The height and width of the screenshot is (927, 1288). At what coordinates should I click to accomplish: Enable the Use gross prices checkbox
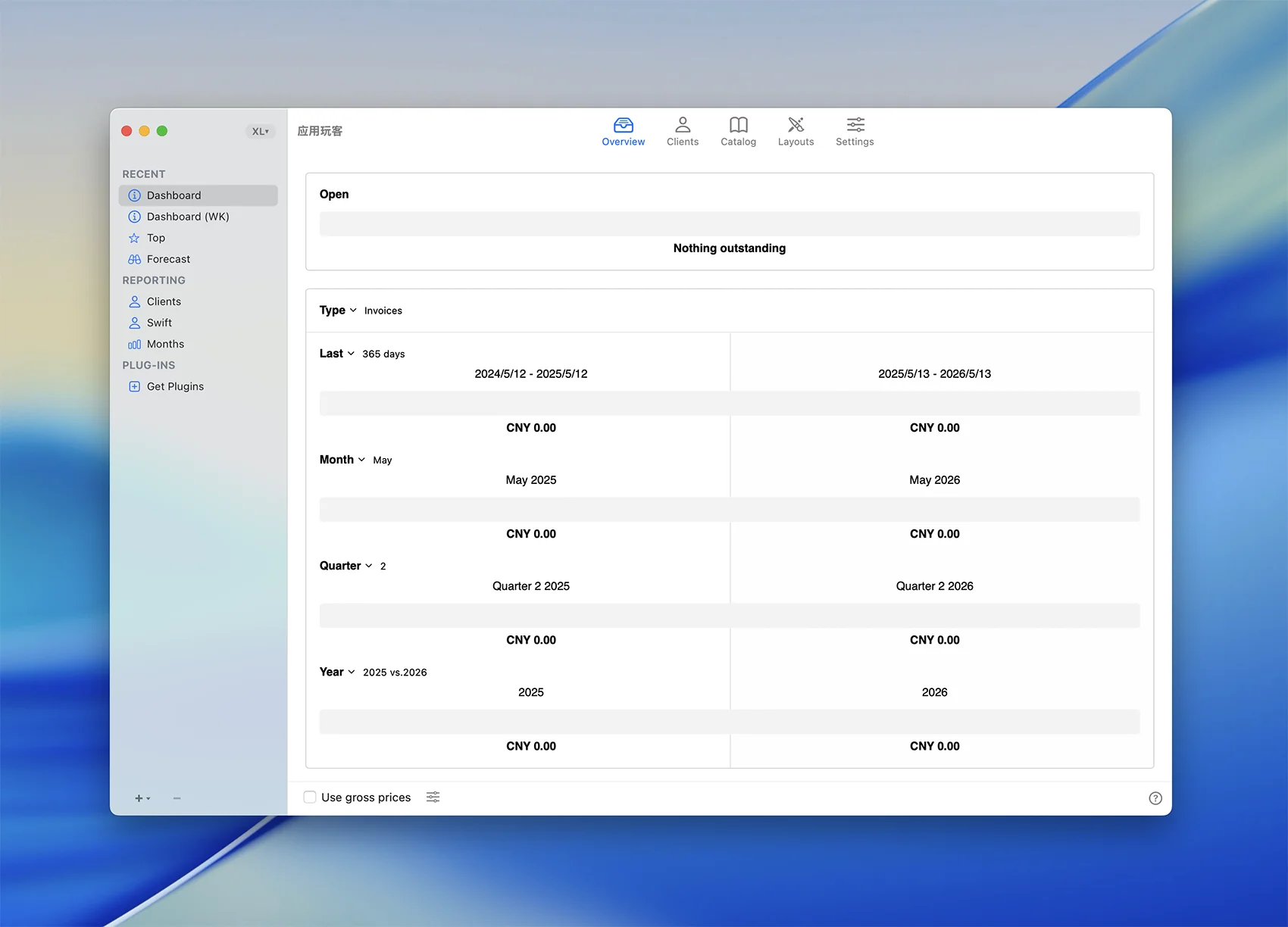310,797
